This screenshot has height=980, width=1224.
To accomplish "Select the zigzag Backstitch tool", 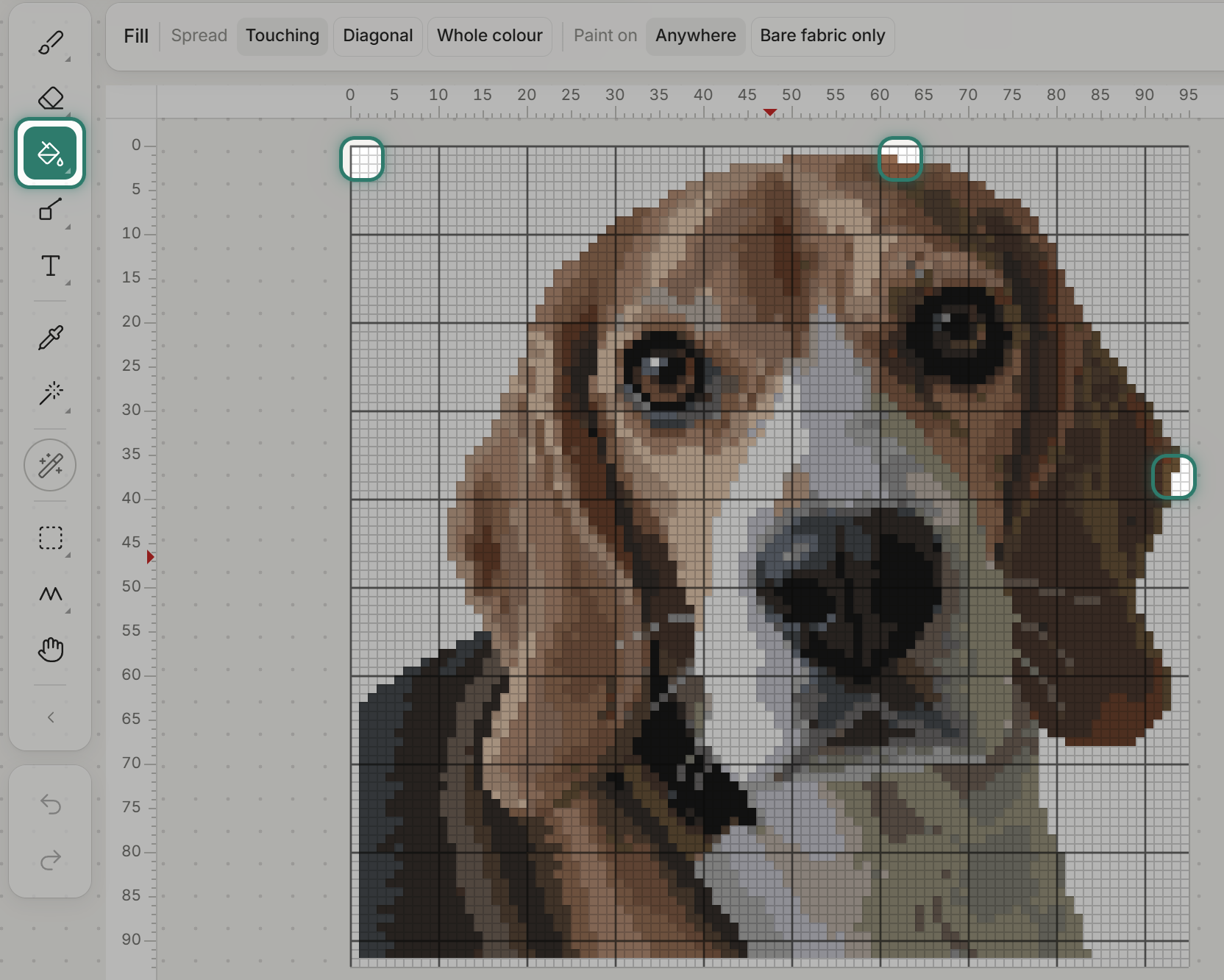I will coord(50,594).
